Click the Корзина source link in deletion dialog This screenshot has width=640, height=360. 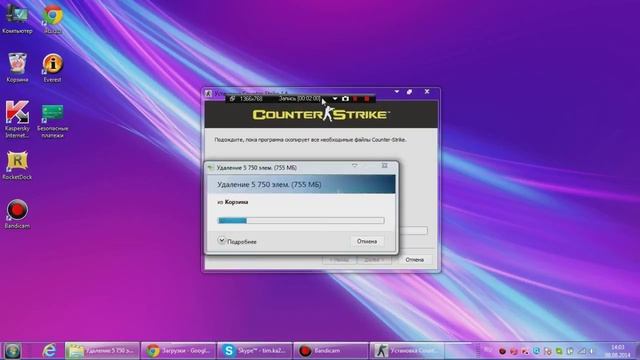click(x=236, y=202)
